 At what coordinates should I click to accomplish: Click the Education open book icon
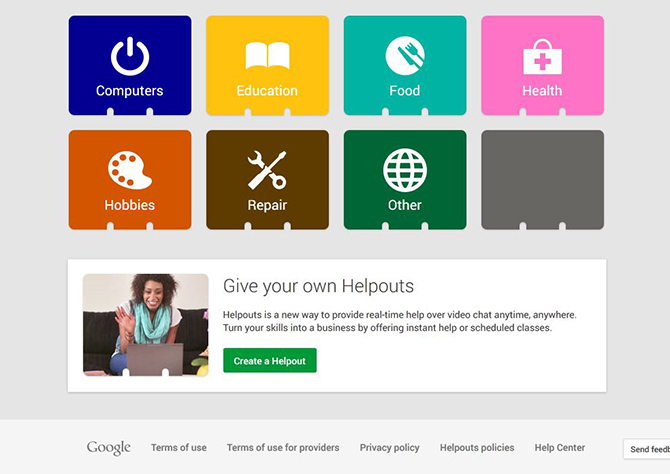point(267,56)
